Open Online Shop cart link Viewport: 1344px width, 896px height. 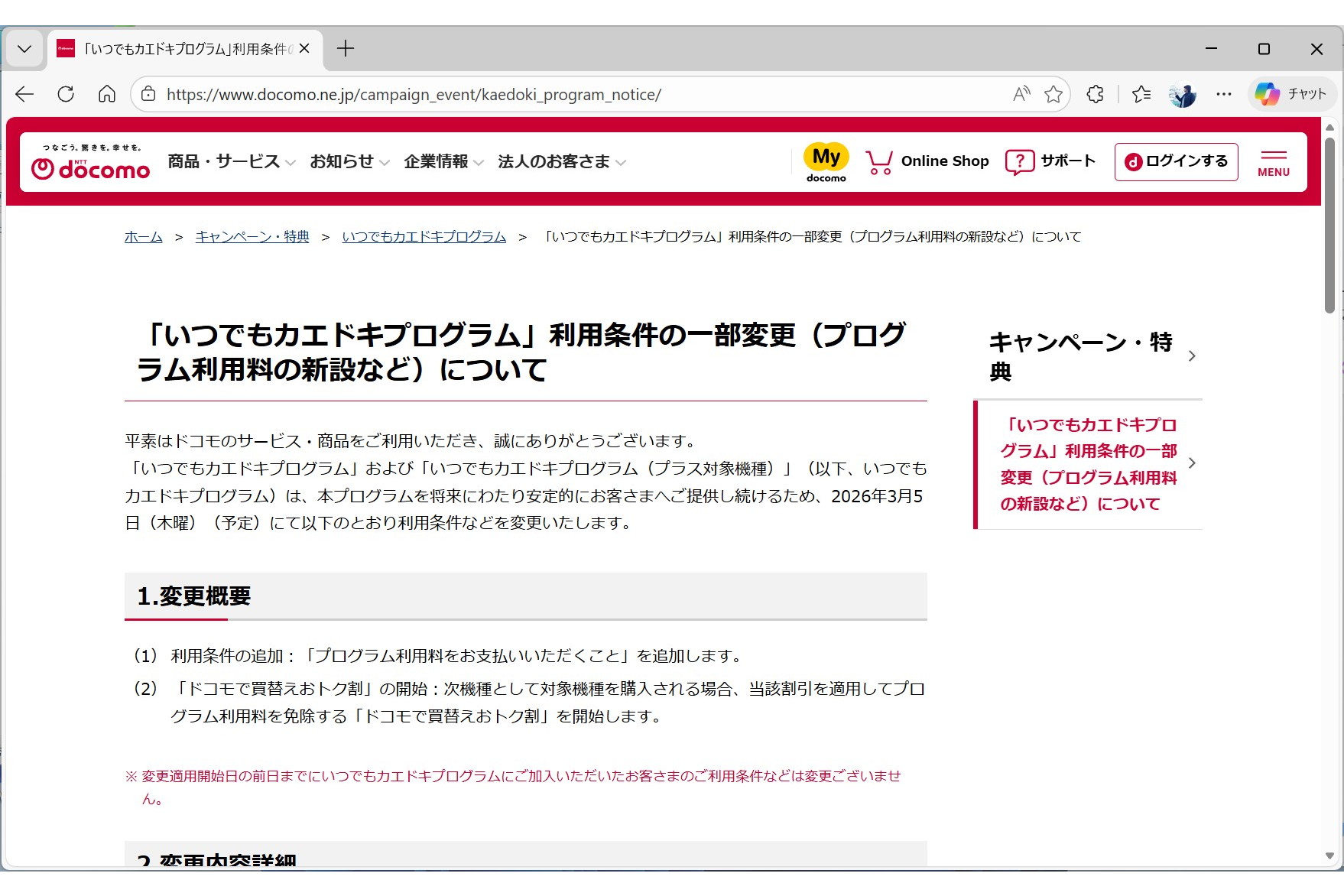tap(927, 161)
